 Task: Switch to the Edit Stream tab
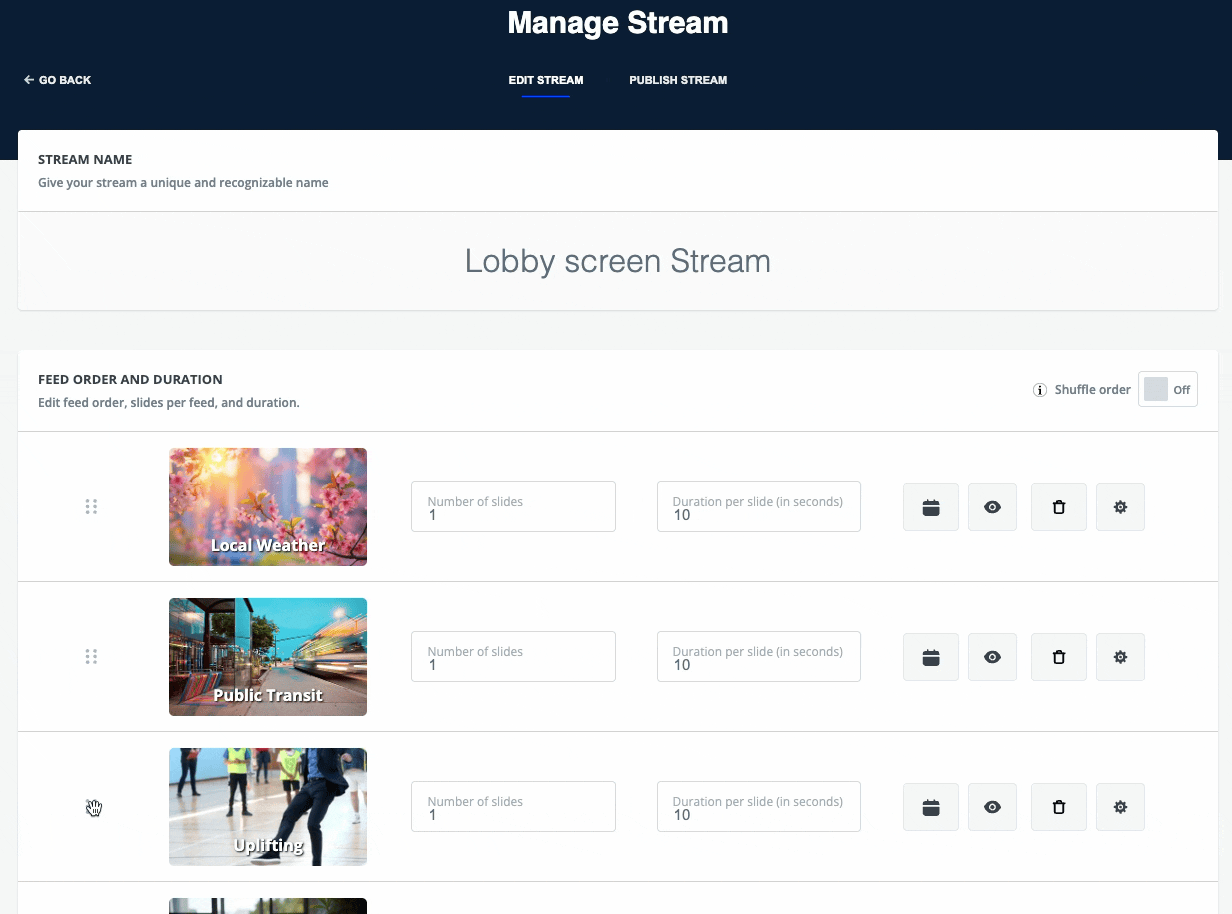[x=546, y=80]
